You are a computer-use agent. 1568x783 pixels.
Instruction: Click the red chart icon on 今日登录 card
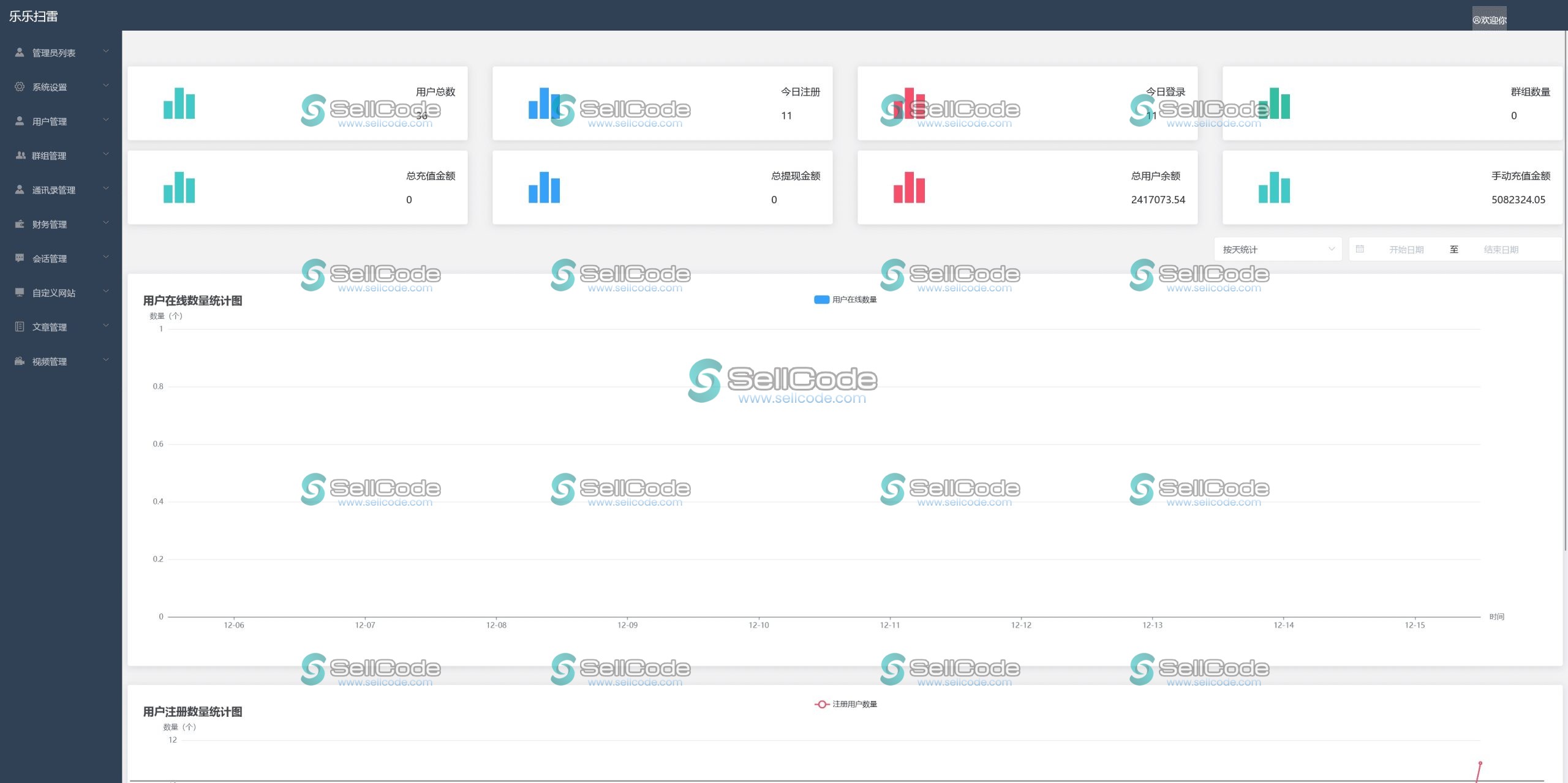909,103
